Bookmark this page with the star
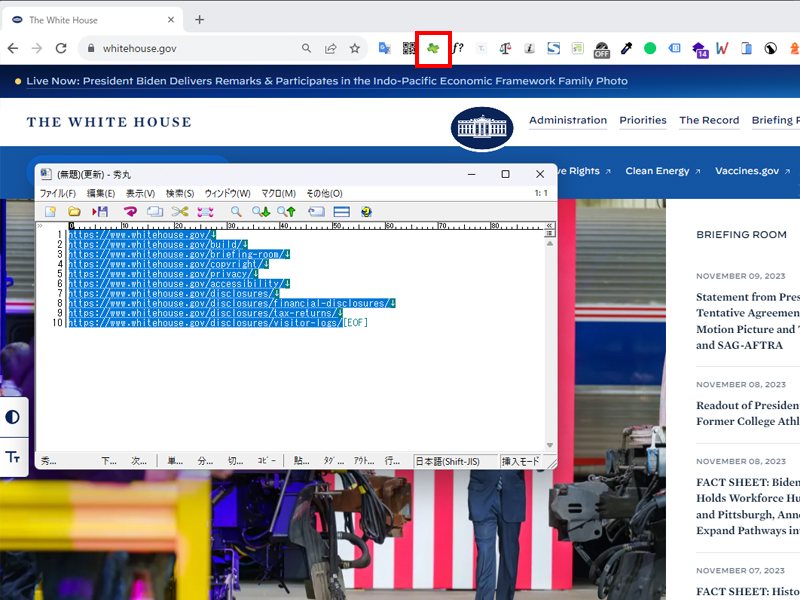This screenshot has width=800, height=600. point(355,48)
